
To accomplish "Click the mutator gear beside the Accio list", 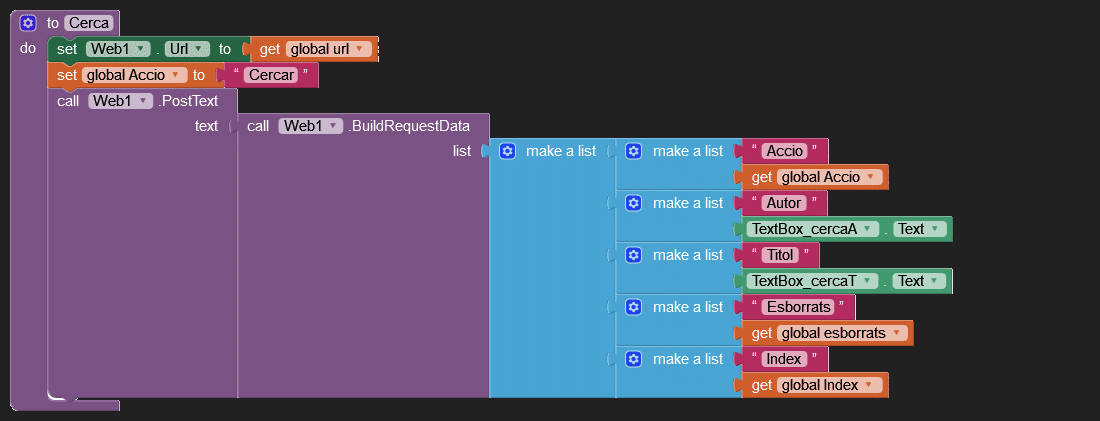I will (633, 151).
